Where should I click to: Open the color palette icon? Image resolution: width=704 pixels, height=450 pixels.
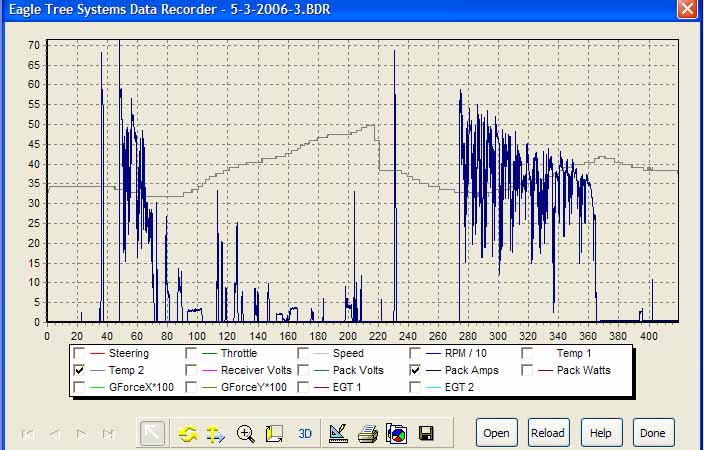397,434
